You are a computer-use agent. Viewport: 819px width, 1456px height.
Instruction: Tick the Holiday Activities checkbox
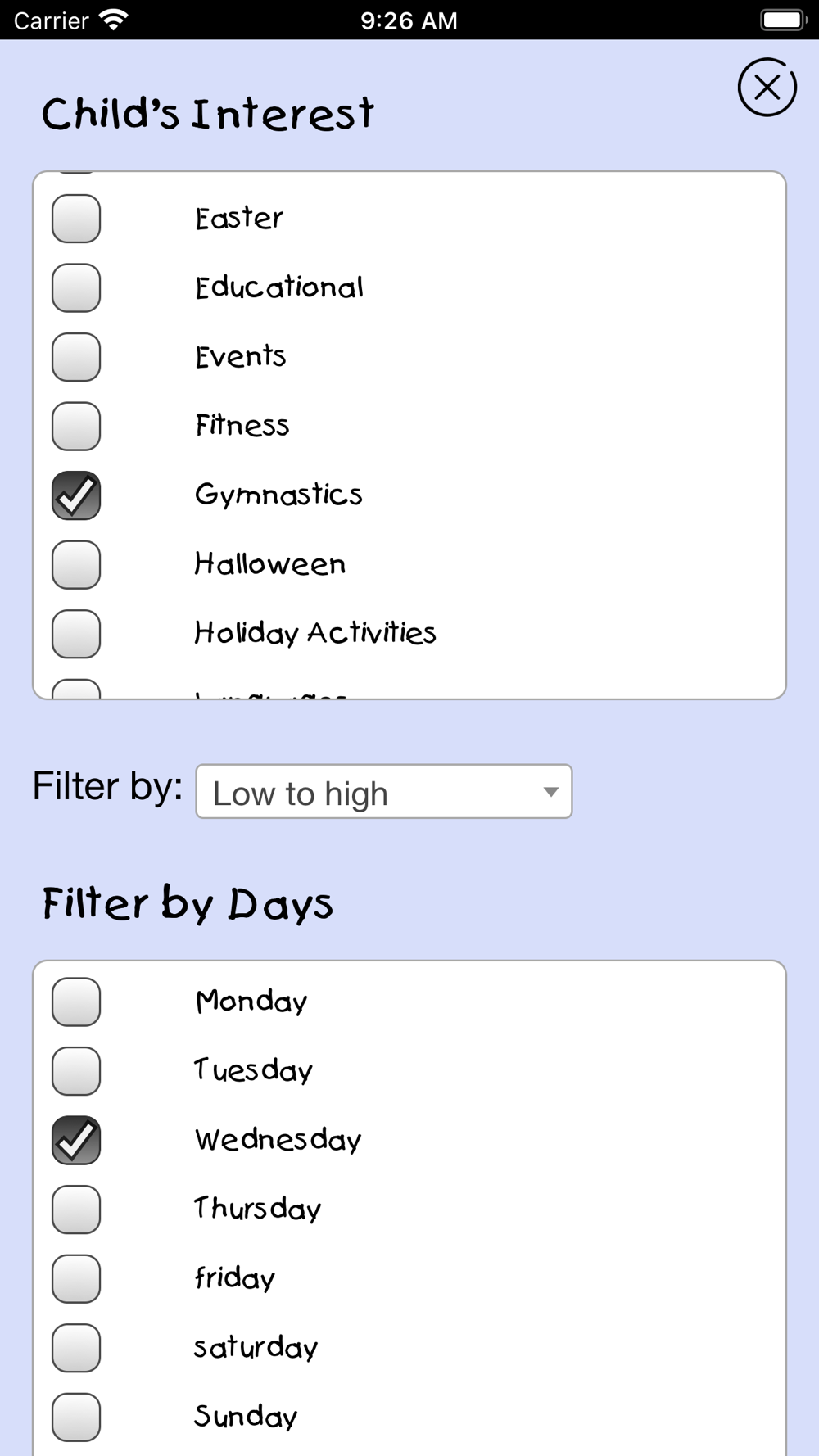[x=76, y=634]
